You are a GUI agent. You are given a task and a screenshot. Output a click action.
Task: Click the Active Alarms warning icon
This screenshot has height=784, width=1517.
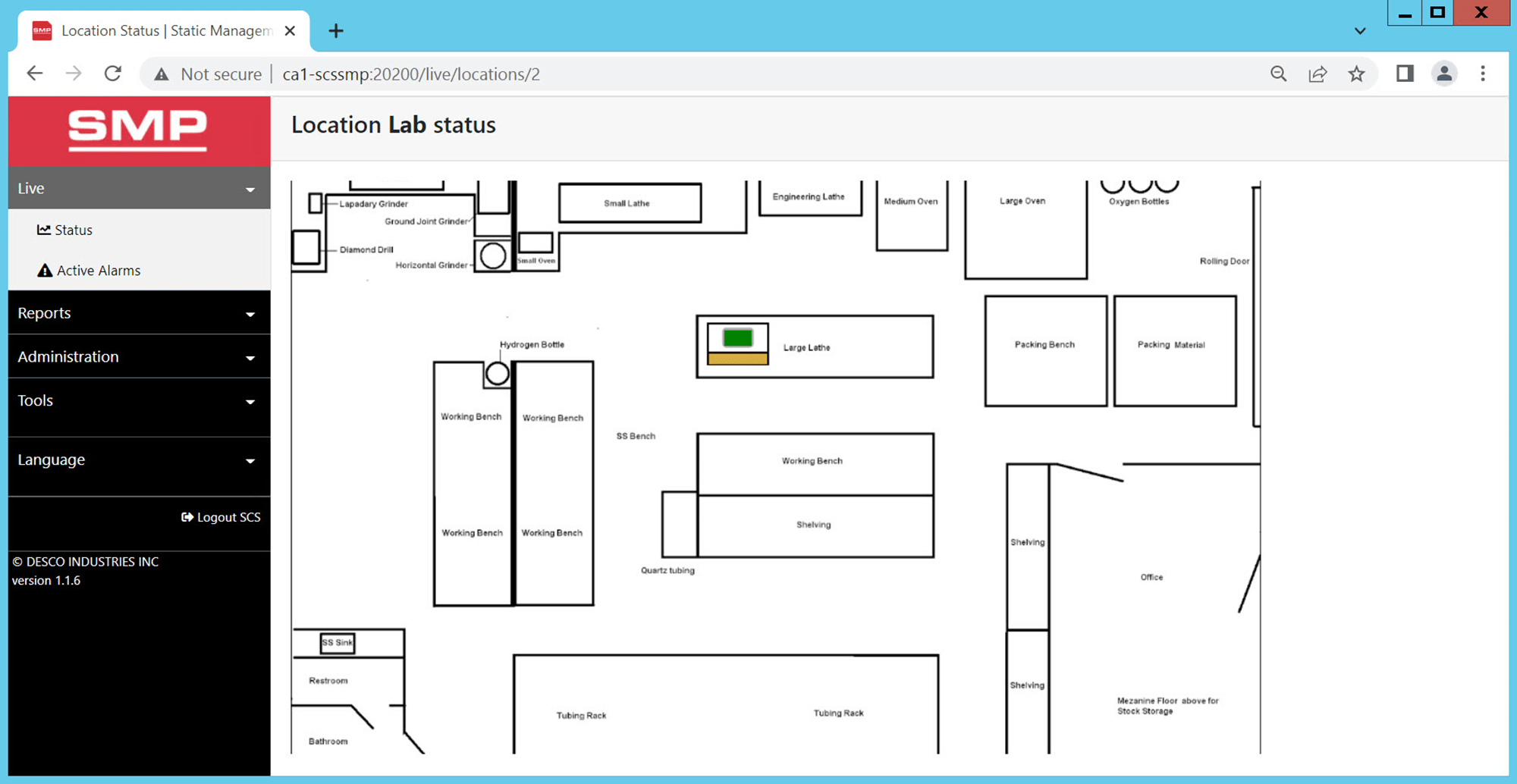pos(44,270)
